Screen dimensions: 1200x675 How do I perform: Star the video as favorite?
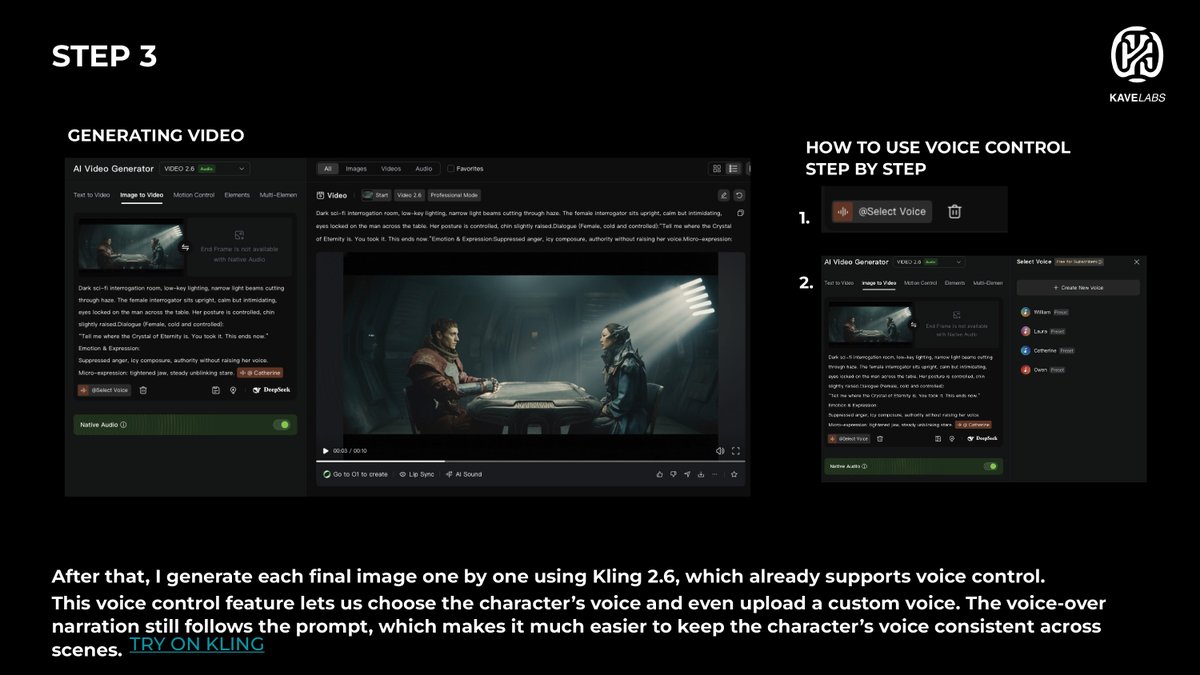click(x=734, y=474)
